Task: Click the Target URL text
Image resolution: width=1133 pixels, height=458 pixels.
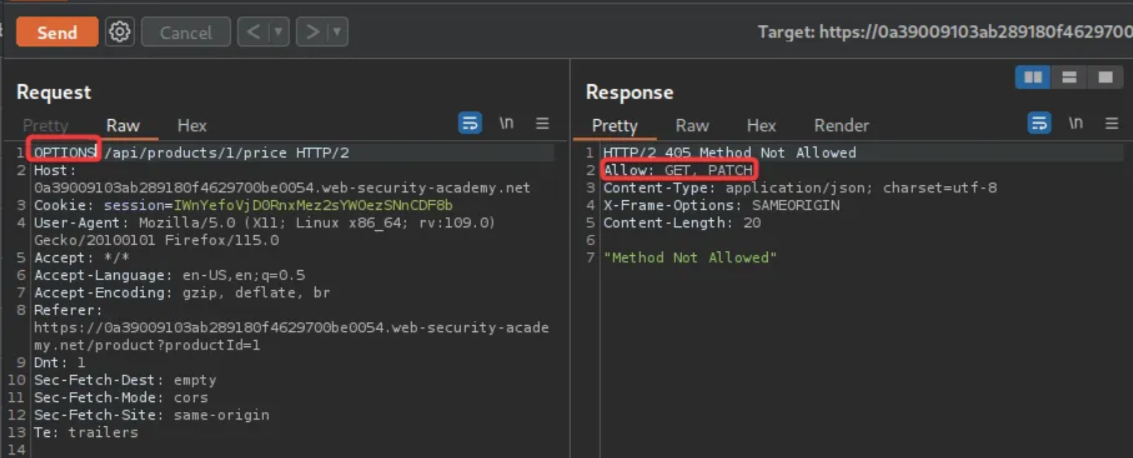Action: point(945,32)
